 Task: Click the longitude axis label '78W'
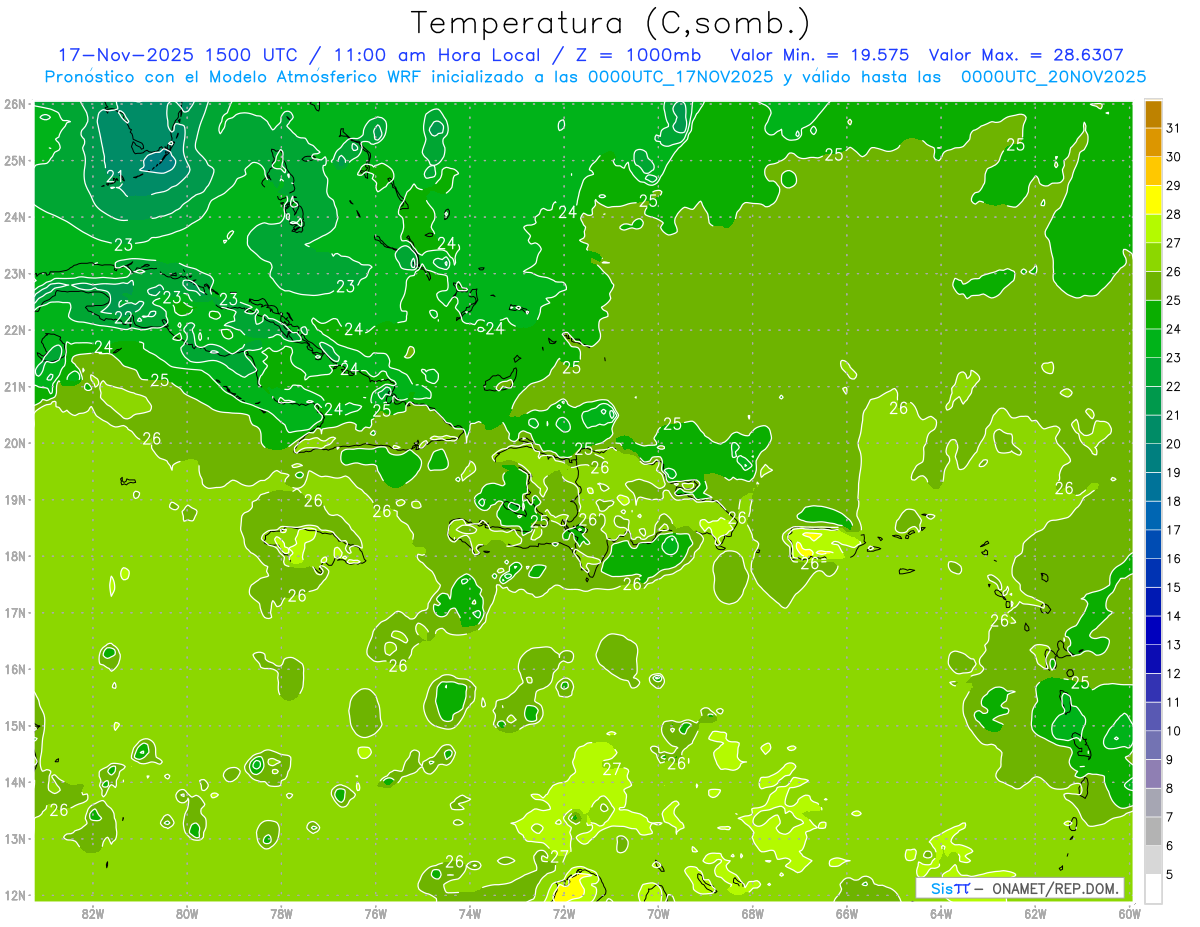[x=281, y=913]
